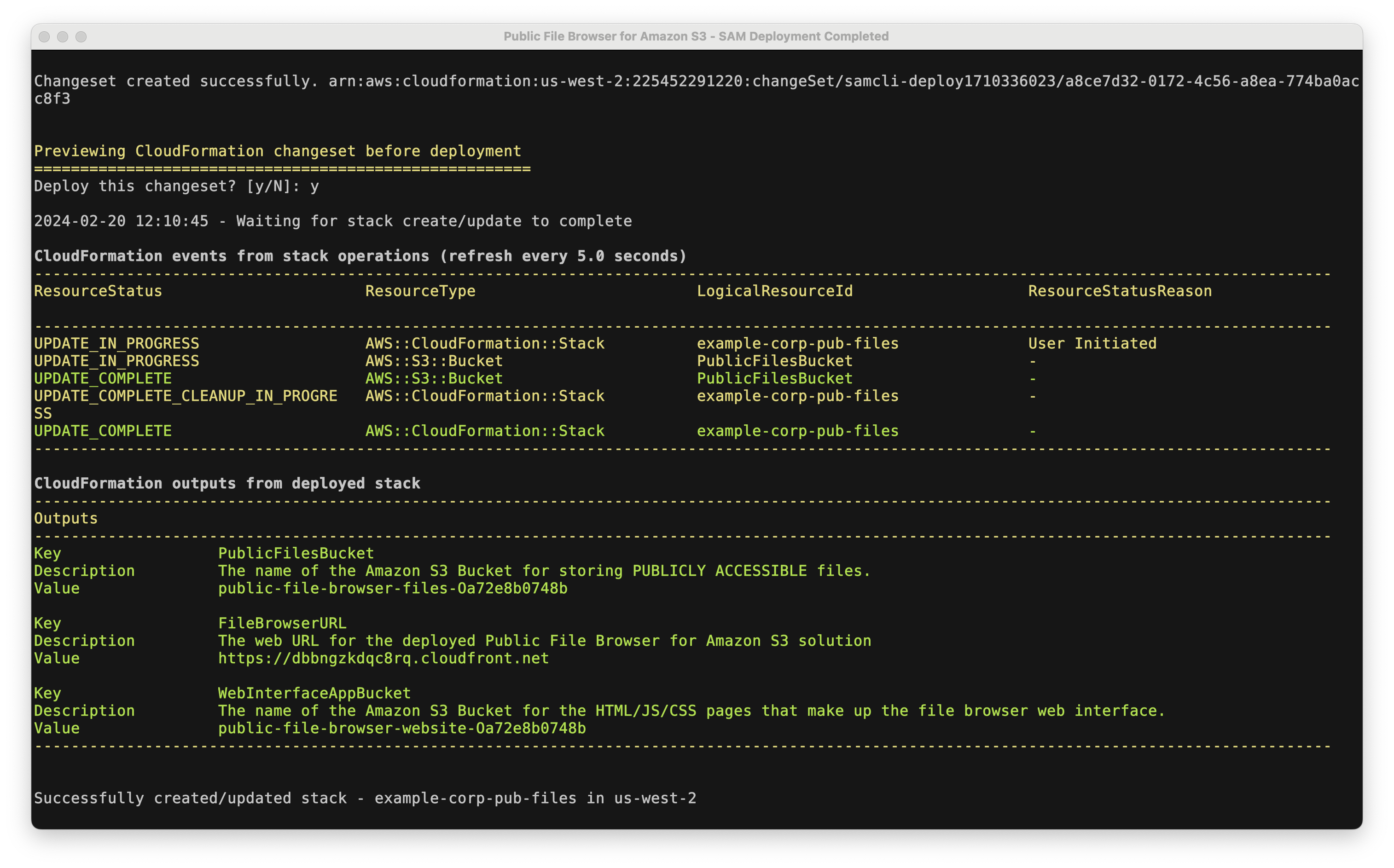
Task: Select public-file-browser-website-0a72e8b0748b bucket name
Action: pos(401,728)
